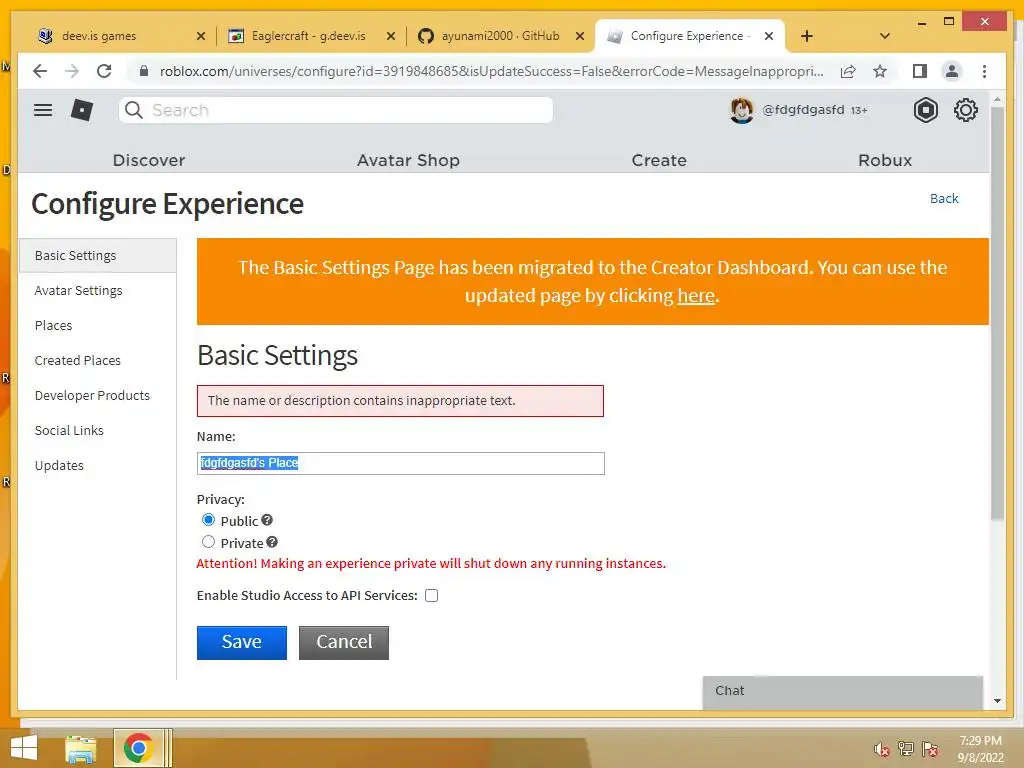This screenshot has width=1024, height=768.
Task: Enable Studio Access to API Services checkbox
Action: pyautogui.click(x=432, y=596)
